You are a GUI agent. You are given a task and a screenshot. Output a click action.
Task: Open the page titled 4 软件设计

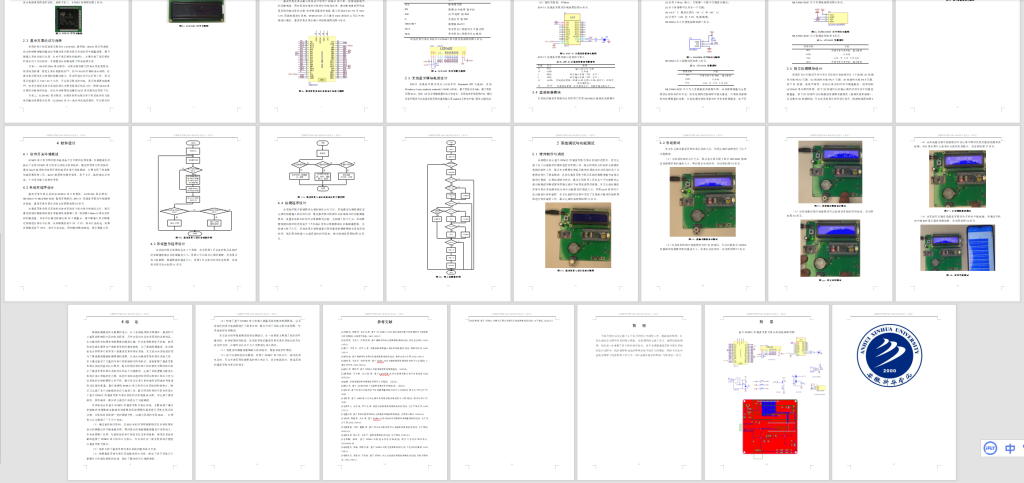point(67,213)
